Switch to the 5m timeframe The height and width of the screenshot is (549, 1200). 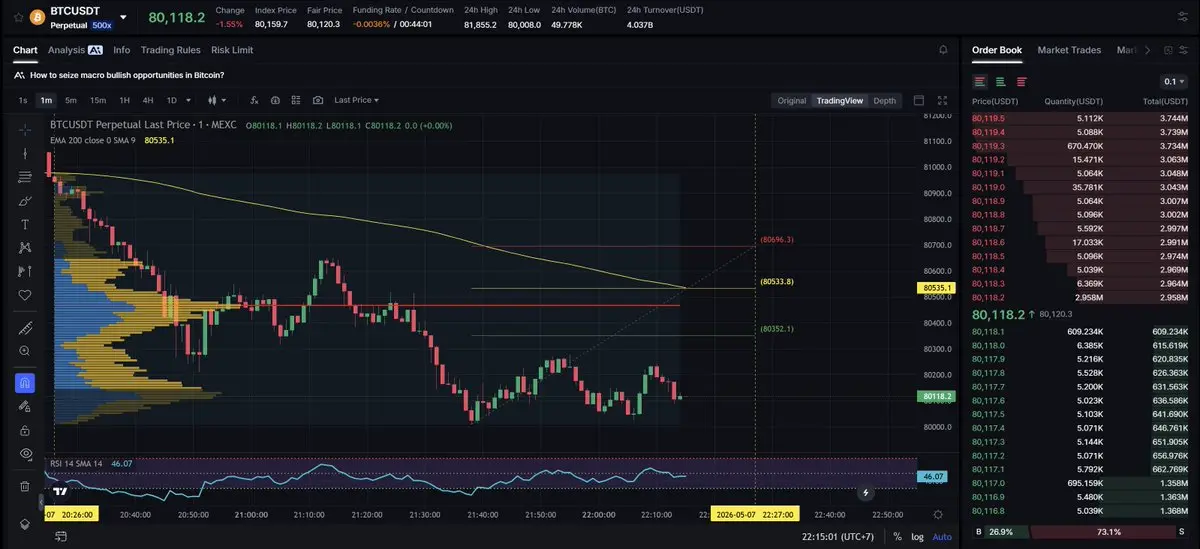pyautogui.click(x=71, y=100)
